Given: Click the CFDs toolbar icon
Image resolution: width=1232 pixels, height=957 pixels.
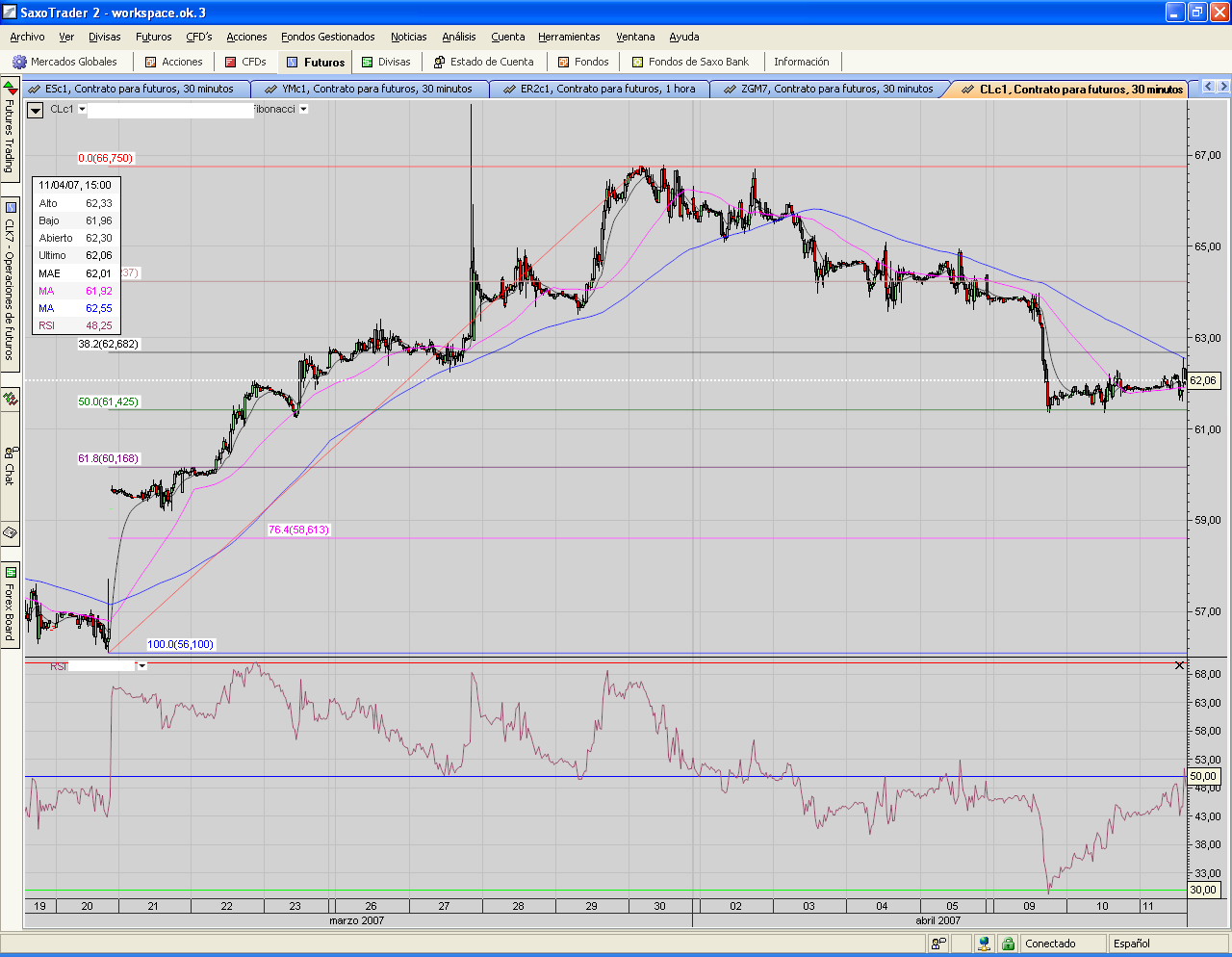Looking at the screenshot, I should (231, 63).
